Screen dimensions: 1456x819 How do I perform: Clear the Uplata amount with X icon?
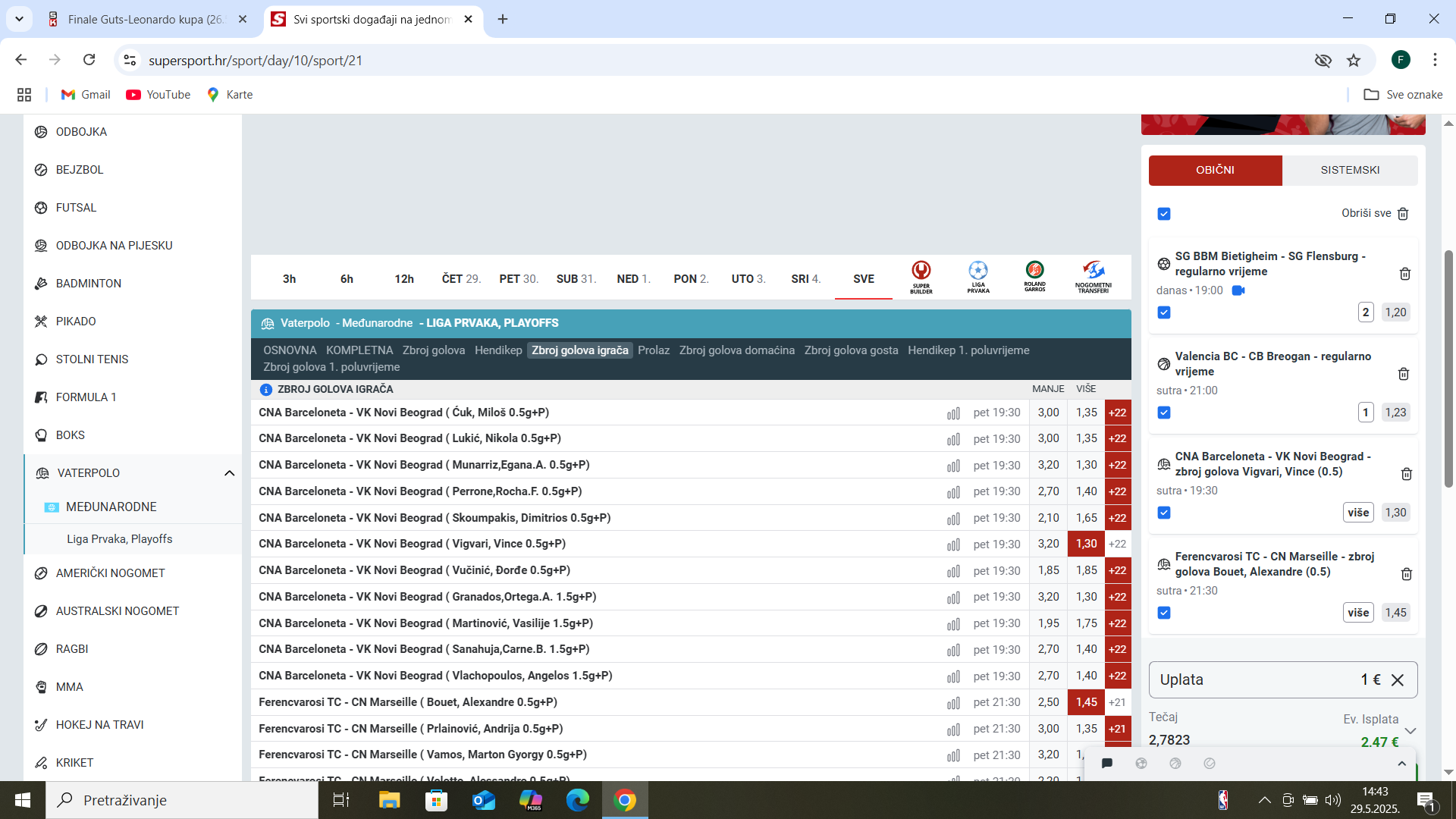pyautogui.click(x=1398, y=680)
